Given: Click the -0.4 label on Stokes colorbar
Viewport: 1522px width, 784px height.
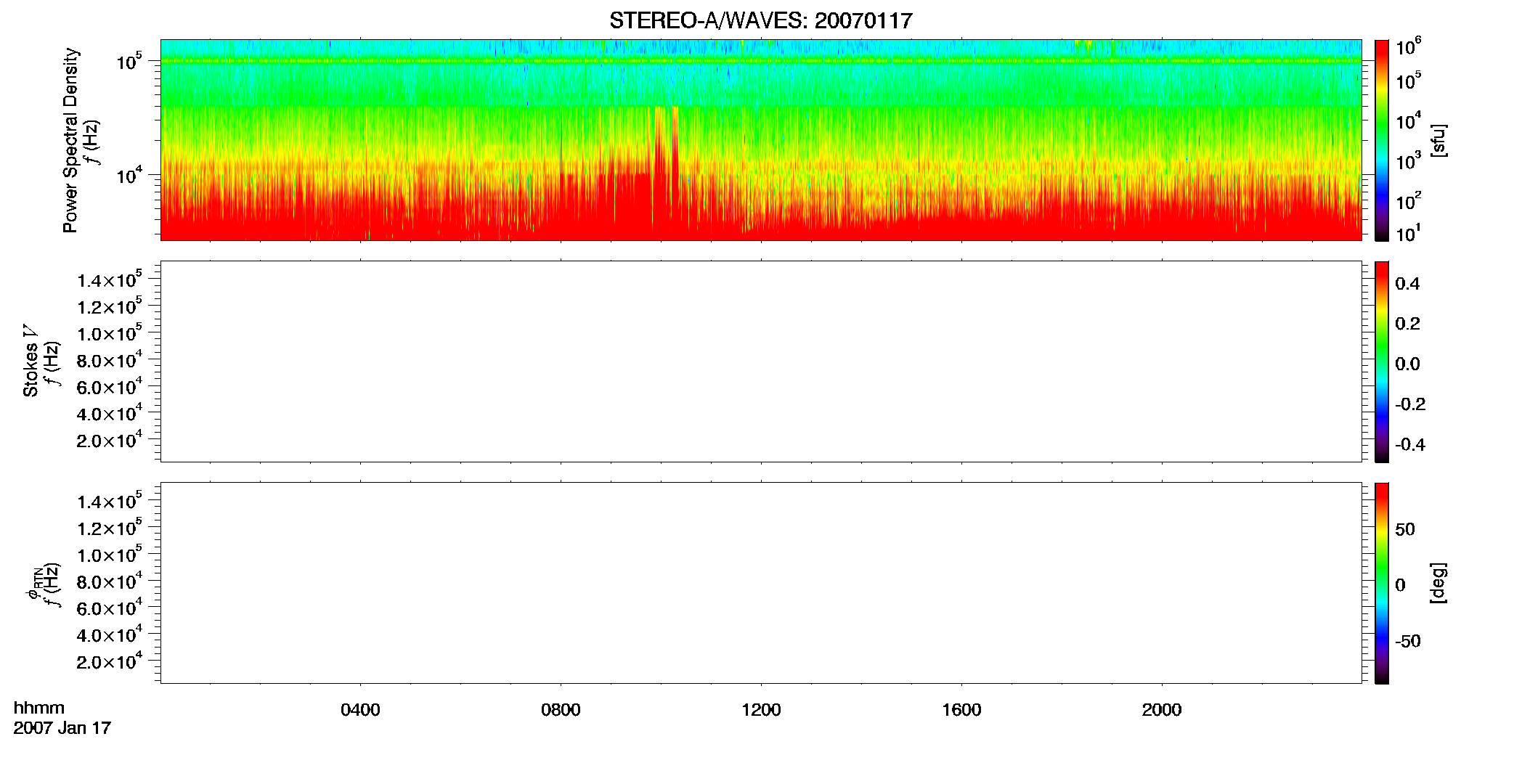Looking at the screenshot, I should (1410, 444).
